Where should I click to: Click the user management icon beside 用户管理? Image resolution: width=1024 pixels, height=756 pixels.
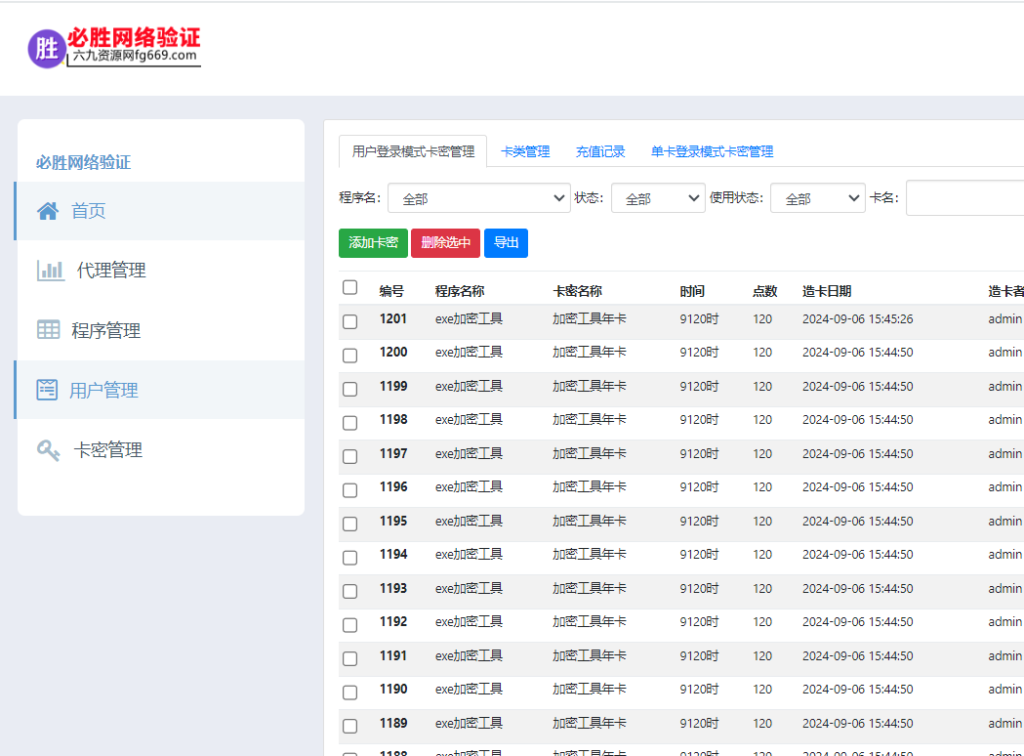(x=47, y=390)
